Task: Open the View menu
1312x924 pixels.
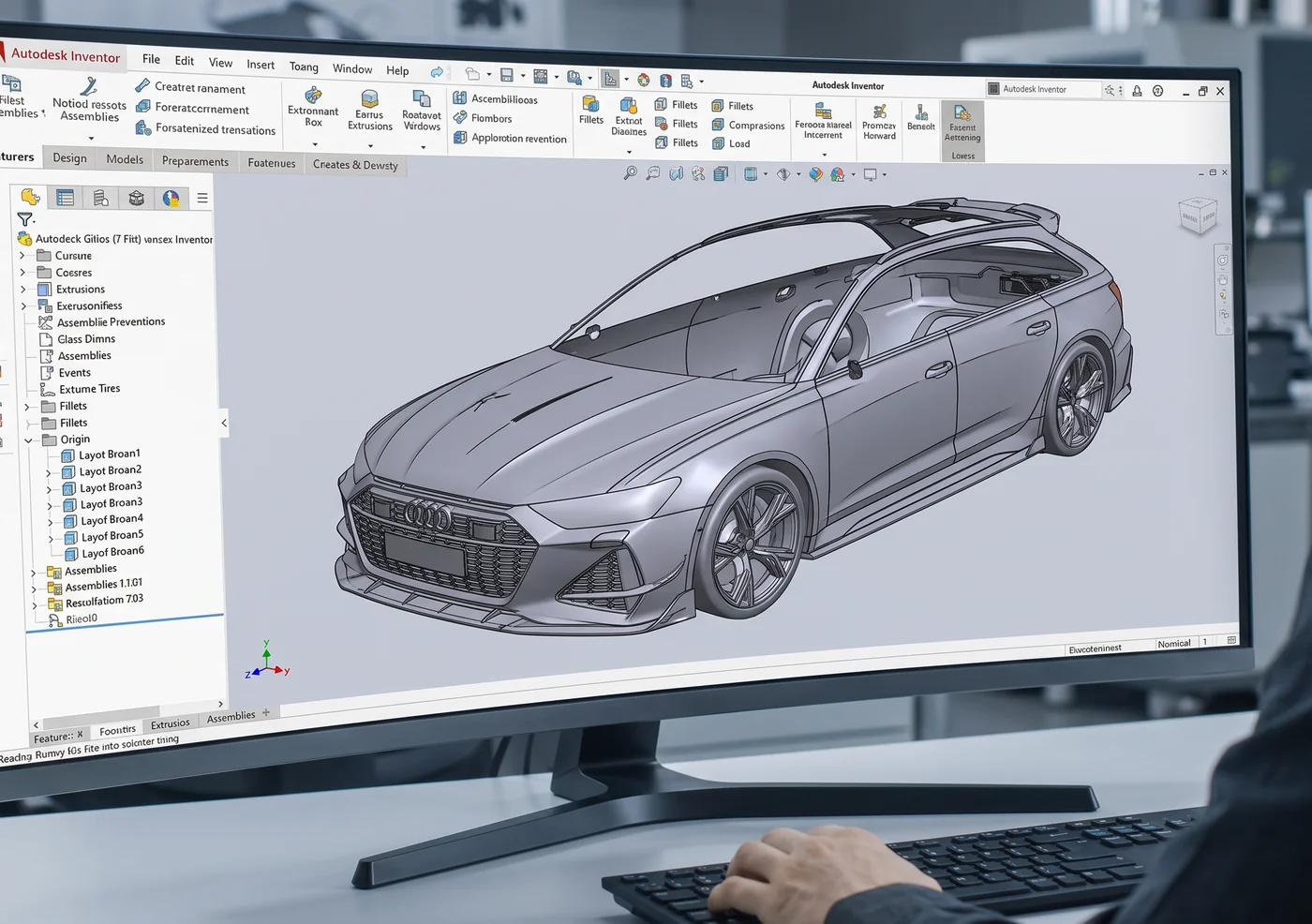Action: click(220, 63)
